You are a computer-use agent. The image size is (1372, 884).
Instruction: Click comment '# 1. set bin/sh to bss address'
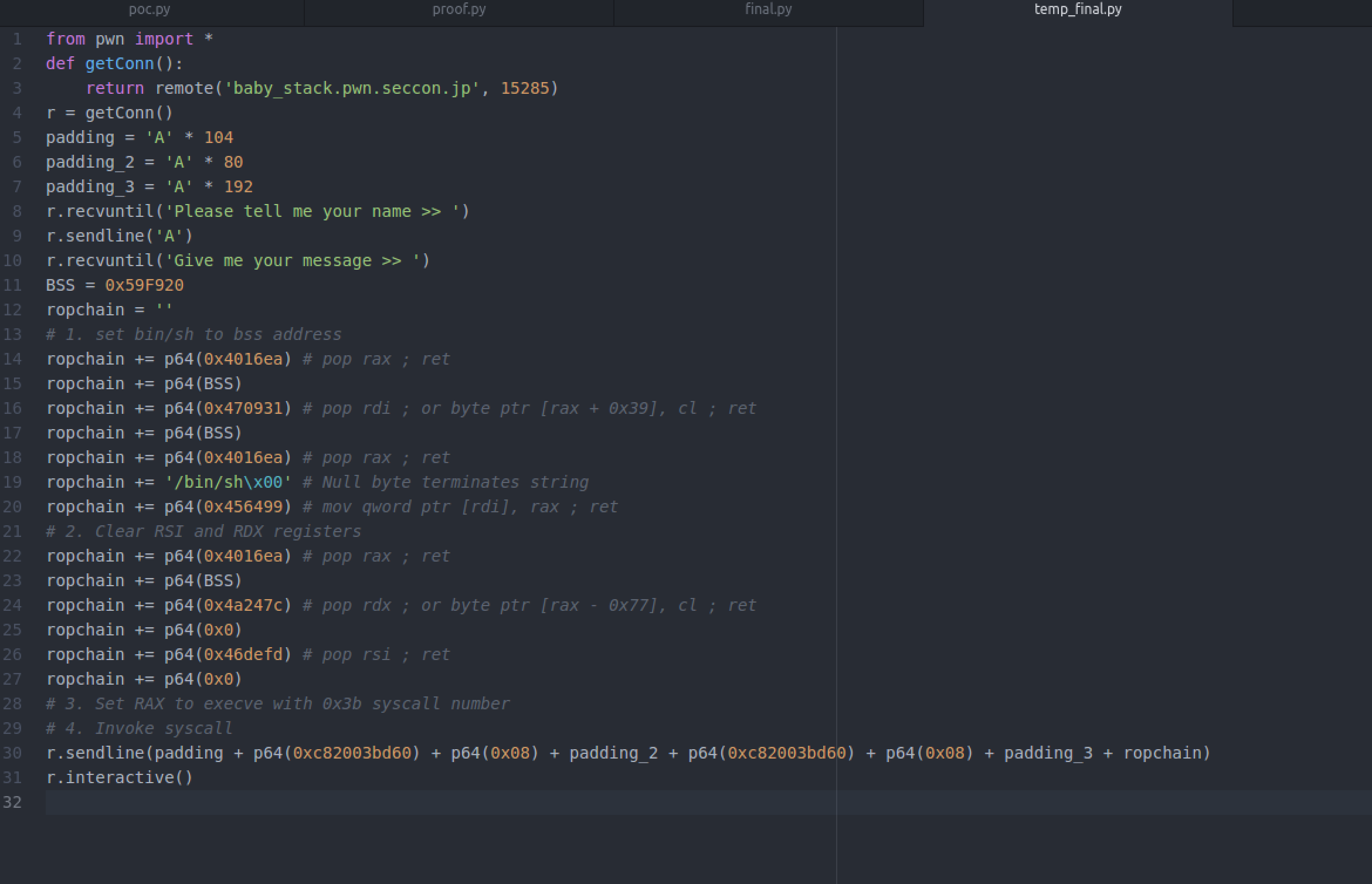click(193, 335)
